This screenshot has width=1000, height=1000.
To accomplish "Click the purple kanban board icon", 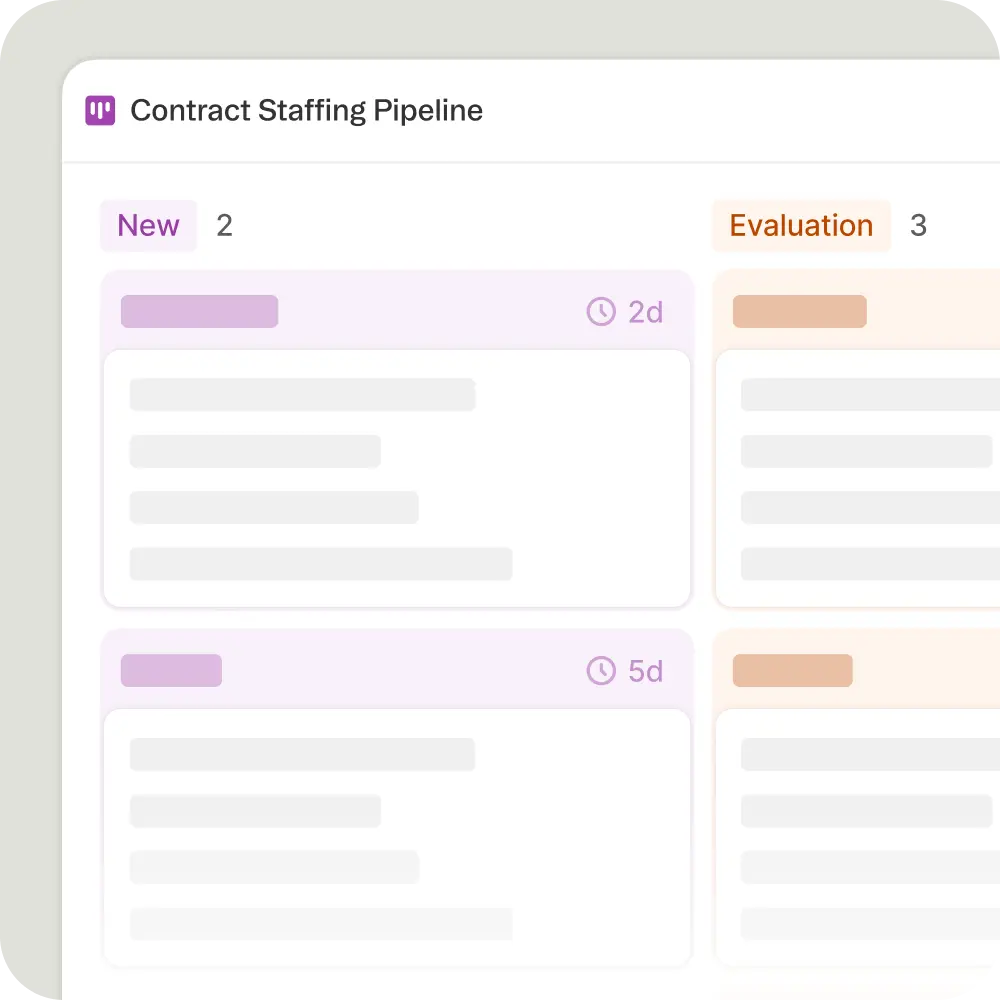I will (x=100, y=111).
